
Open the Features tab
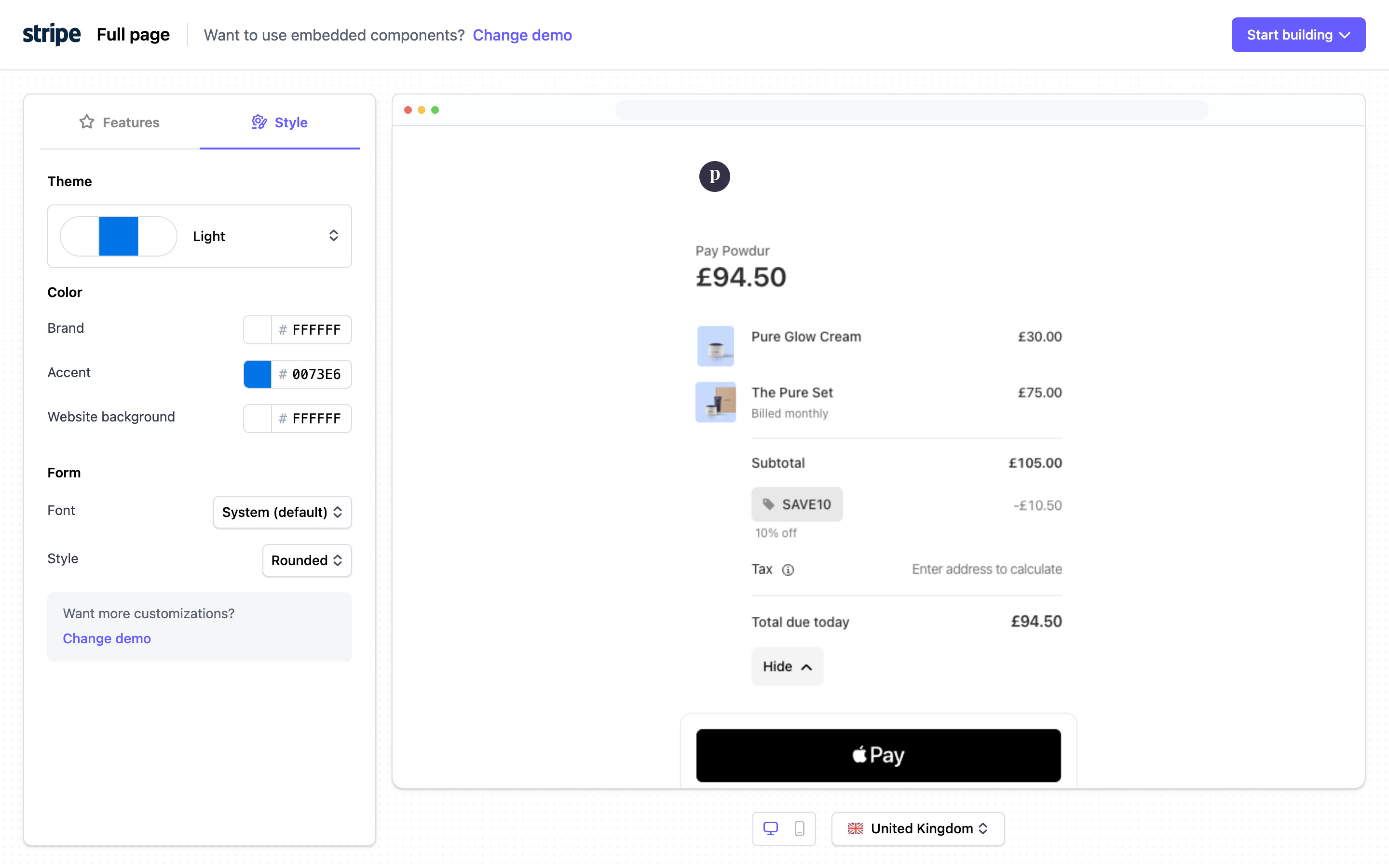pyautogui.click(x=120, y=122)
